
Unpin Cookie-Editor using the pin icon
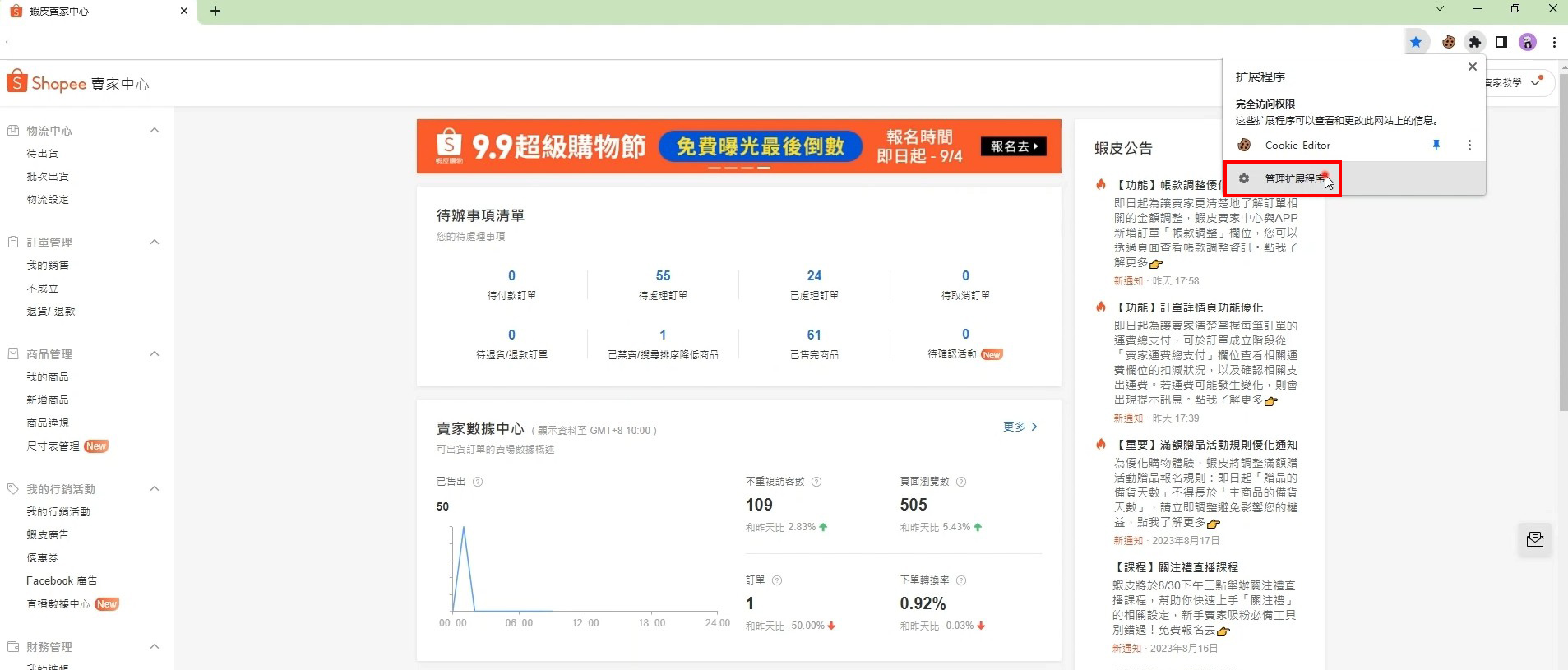(x=1436, y=145)
